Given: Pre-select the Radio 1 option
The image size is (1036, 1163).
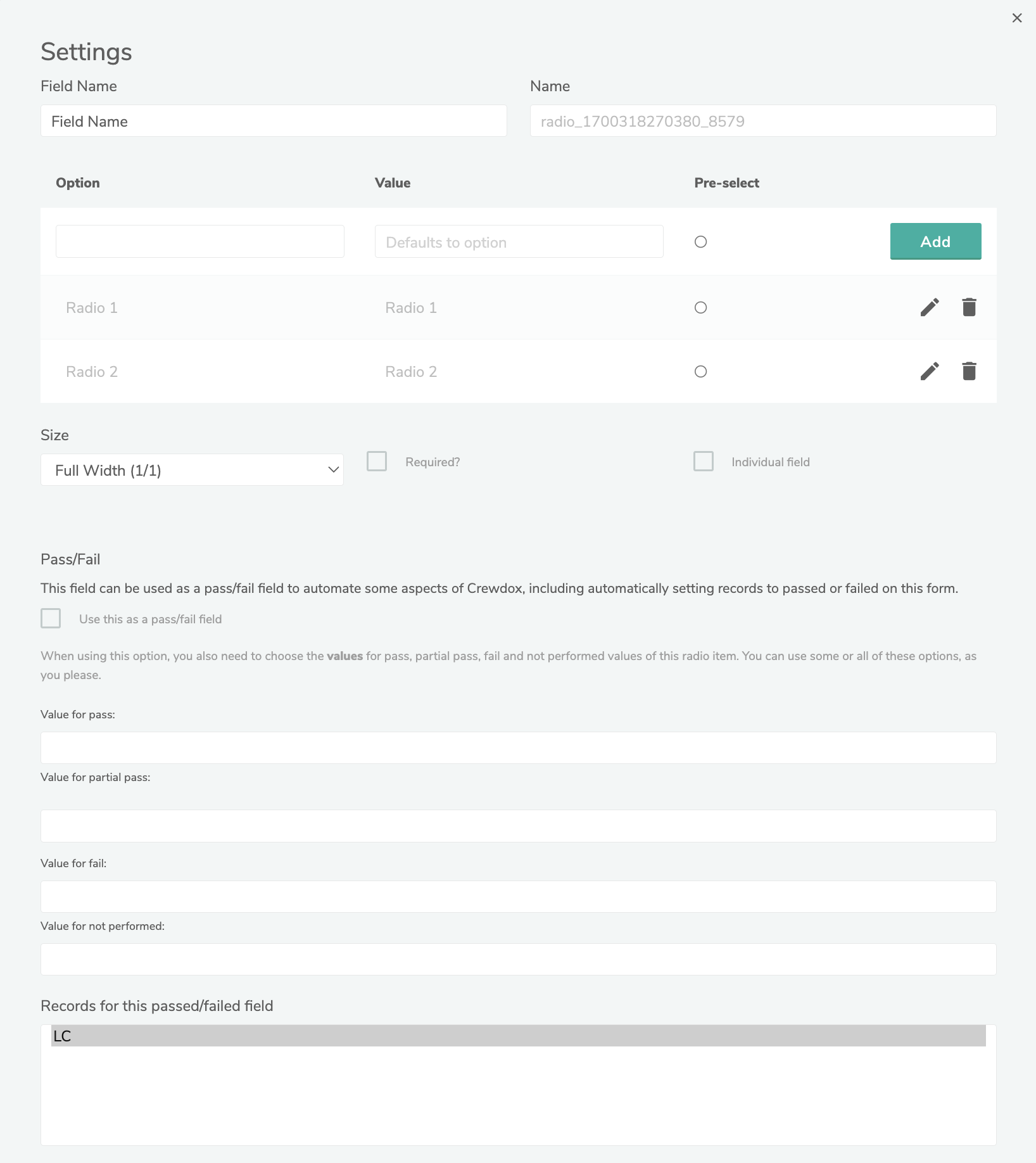Looking at the screenshot, I should (x=700, y=308).
